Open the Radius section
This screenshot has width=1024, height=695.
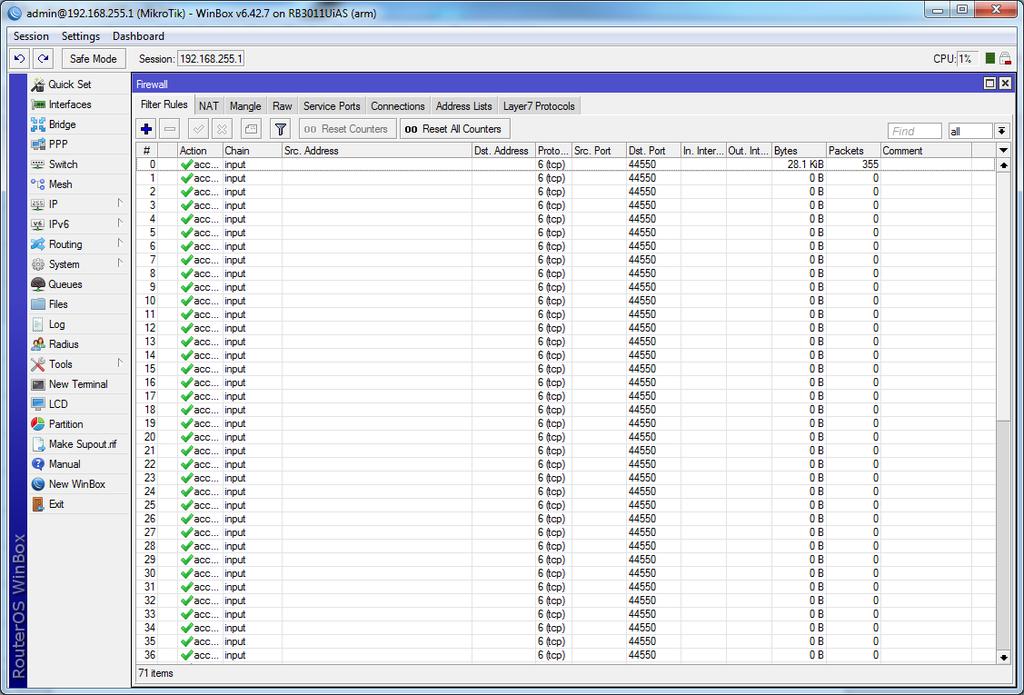click(x=63, y=344)
